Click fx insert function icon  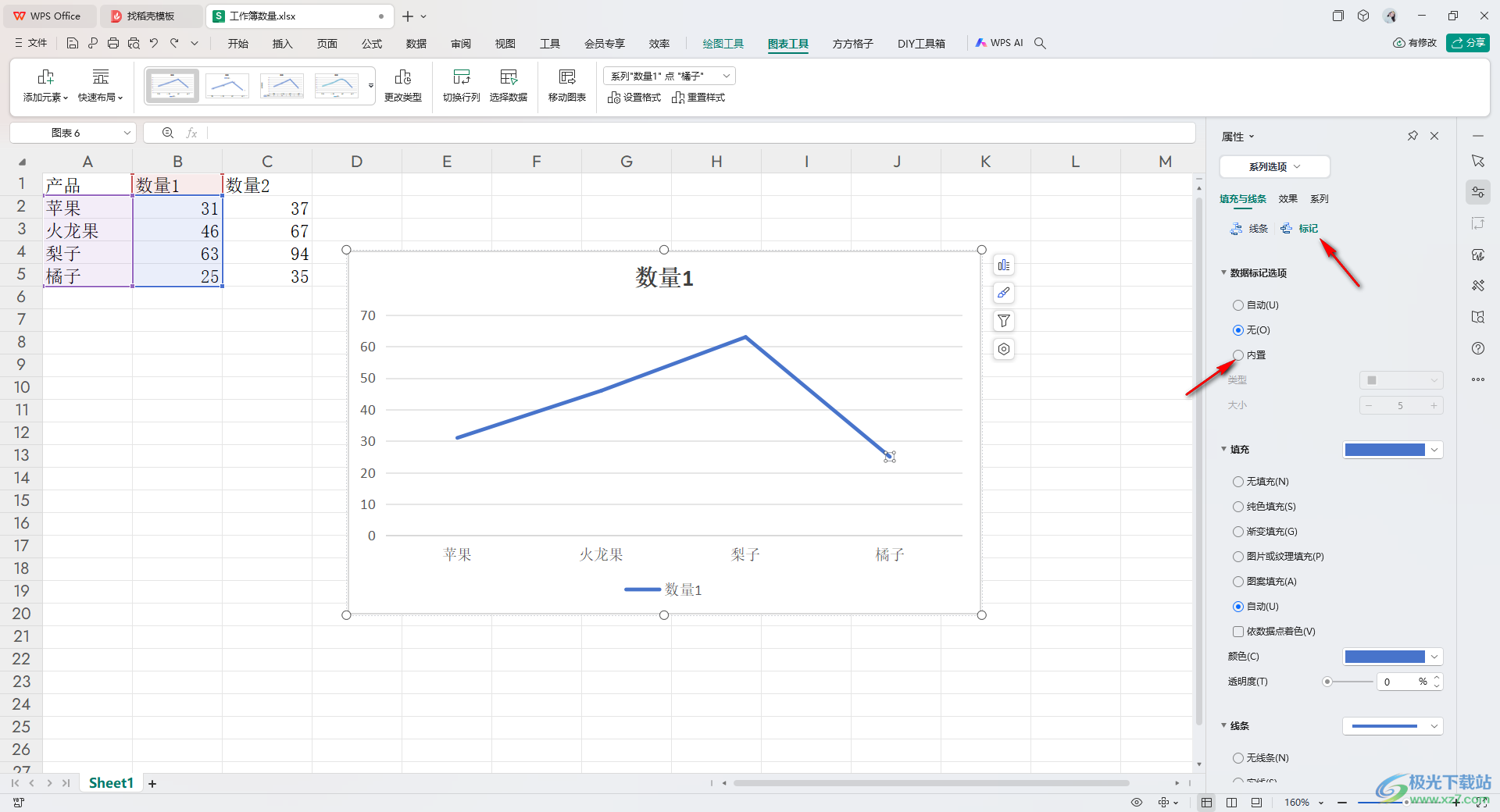191,133
